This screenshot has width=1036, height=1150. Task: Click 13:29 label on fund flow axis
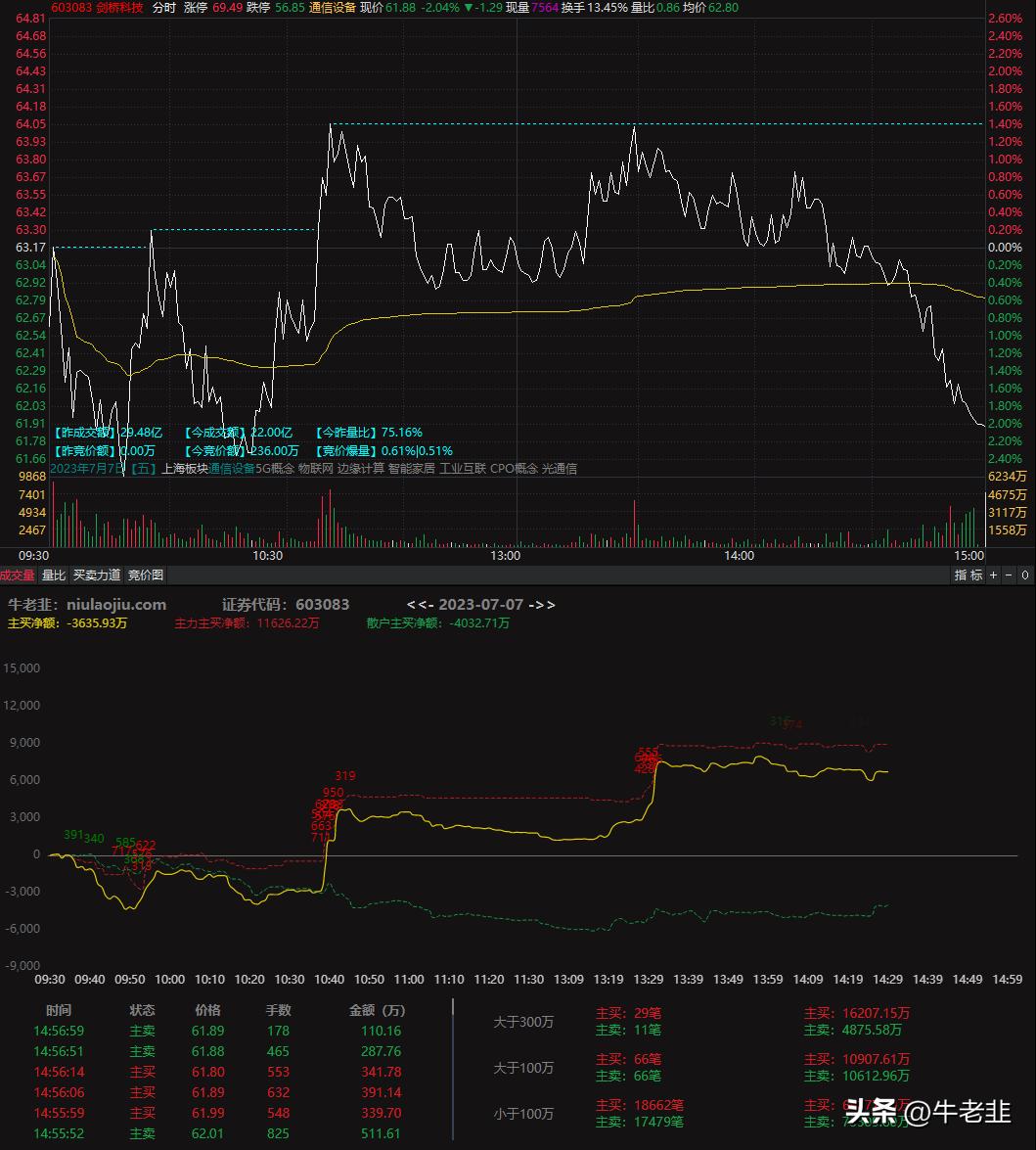click(x=649, y=979)
